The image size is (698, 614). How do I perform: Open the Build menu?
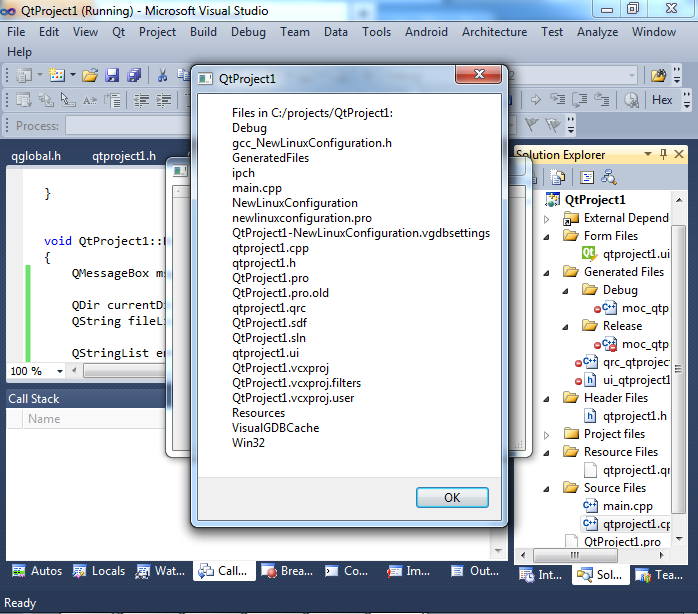click(203, 32)
